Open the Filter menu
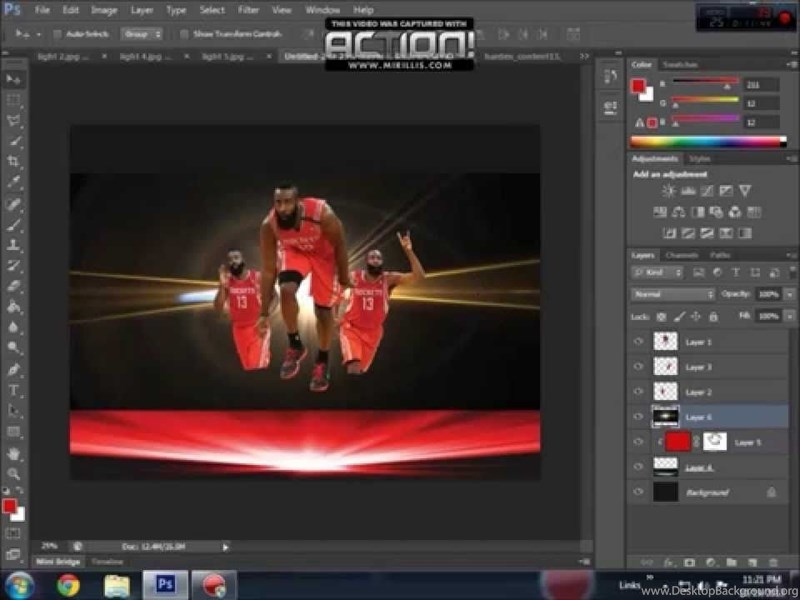The width and height of the screenshot is (800, 600). pyautogui.click(x=248, y=10)
